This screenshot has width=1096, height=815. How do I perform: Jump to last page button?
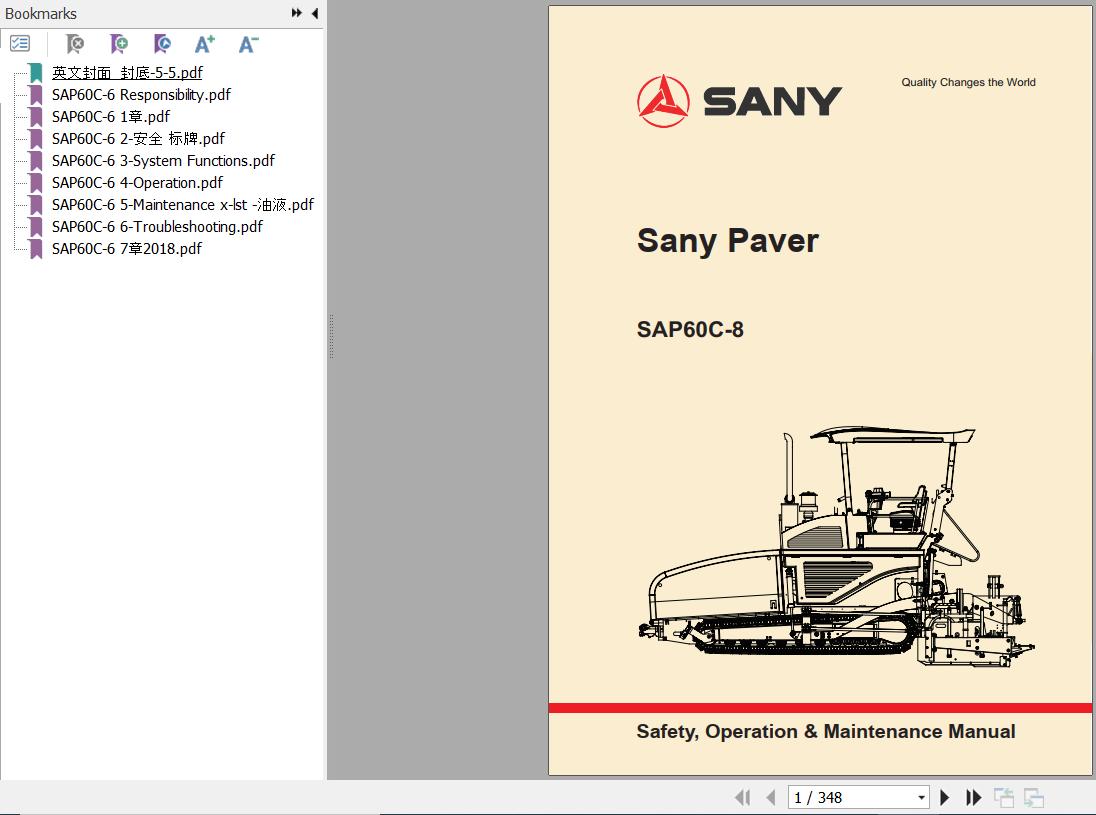tap(973, 798)
